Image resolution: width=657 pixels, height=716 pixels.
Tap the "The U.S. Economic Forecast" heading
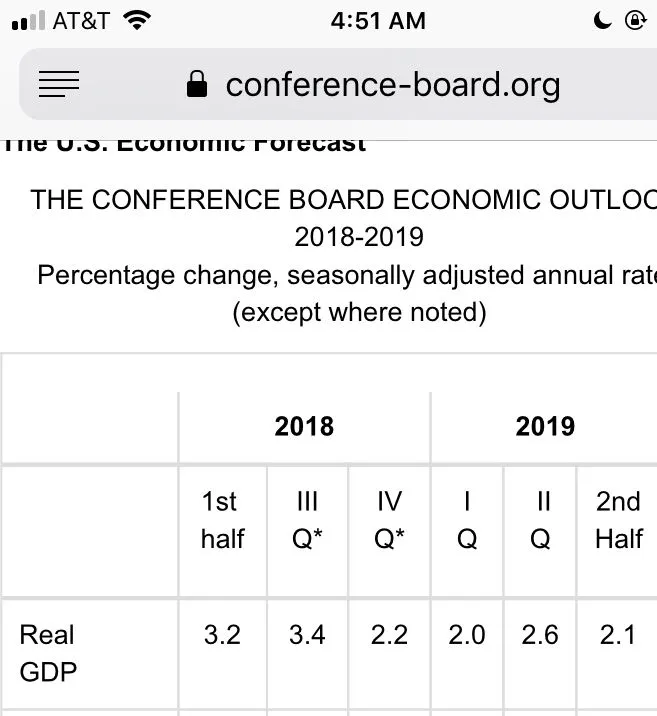[x=185, y=143]
